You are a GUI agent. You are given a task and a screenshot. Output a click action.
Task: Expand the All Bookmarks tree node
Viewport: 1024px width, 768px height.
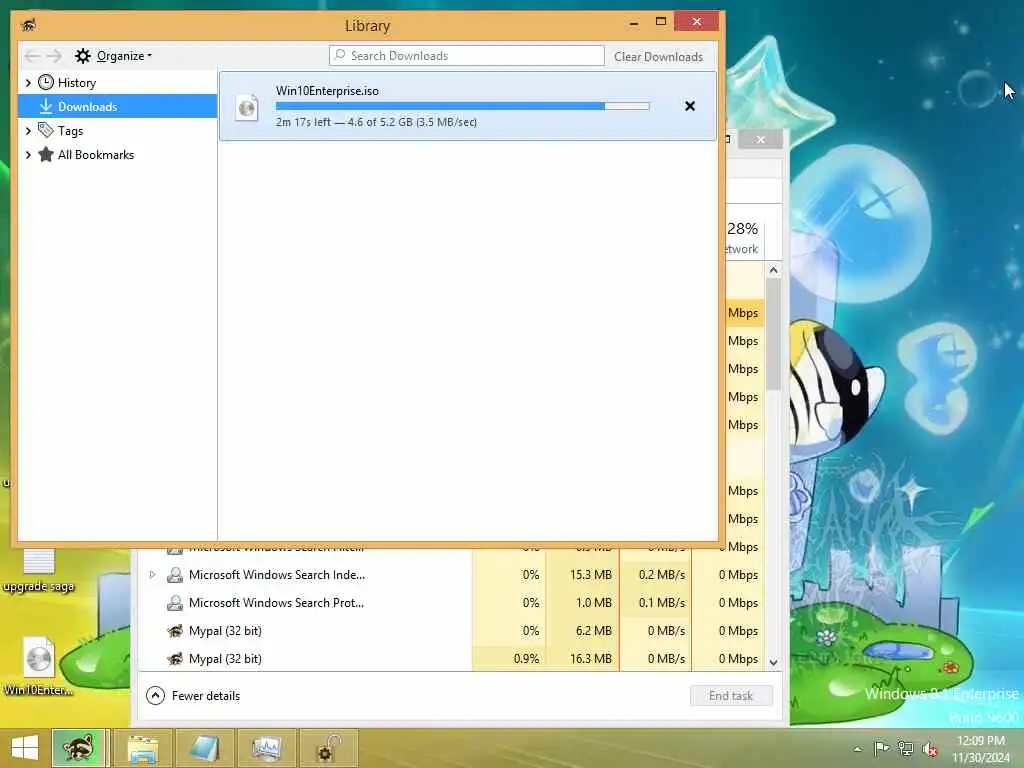point(28,155)
